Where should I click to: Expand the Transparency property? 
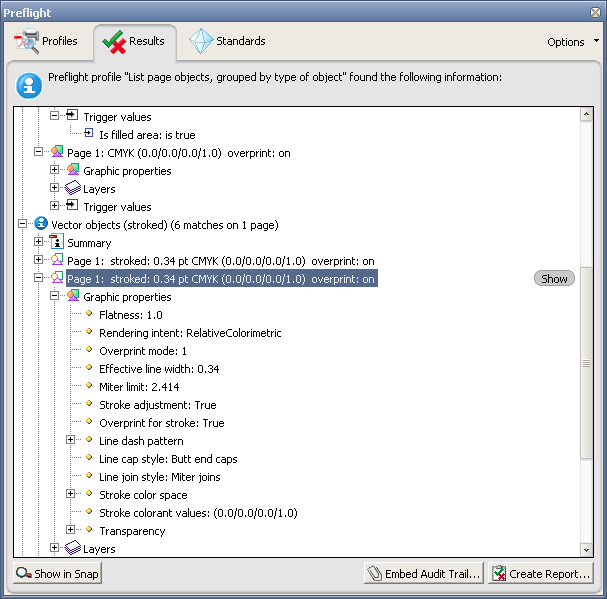tap(70, 529)
